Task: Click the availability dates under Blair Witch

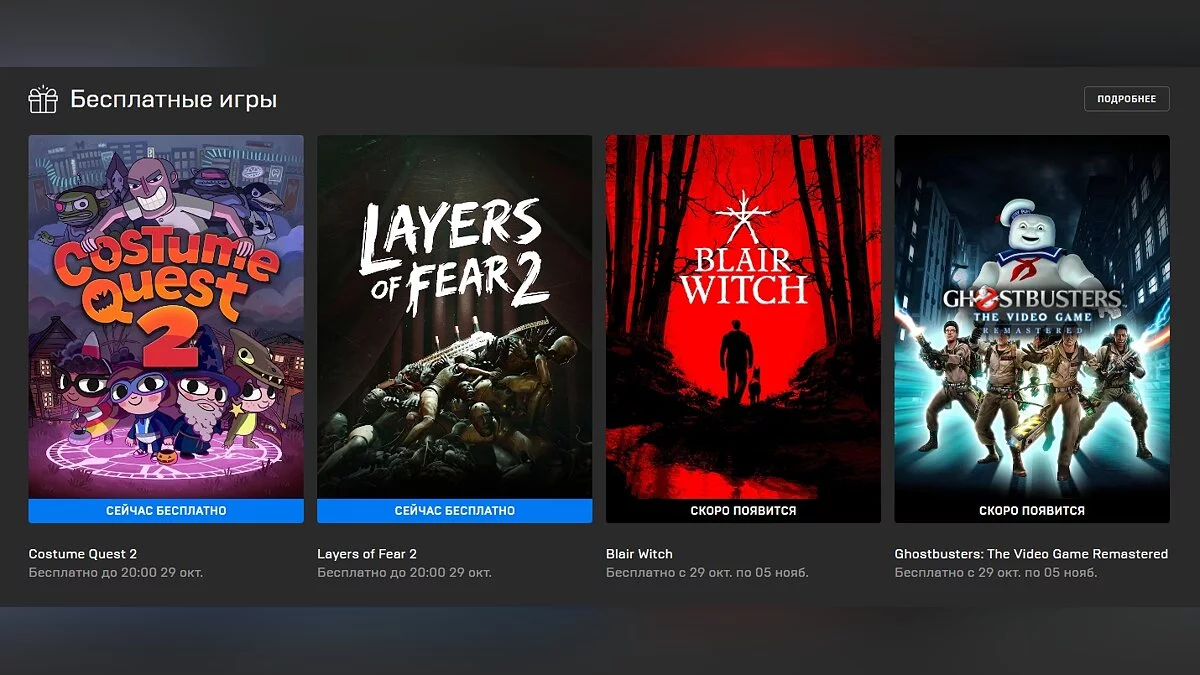Action: pos(707,573)
